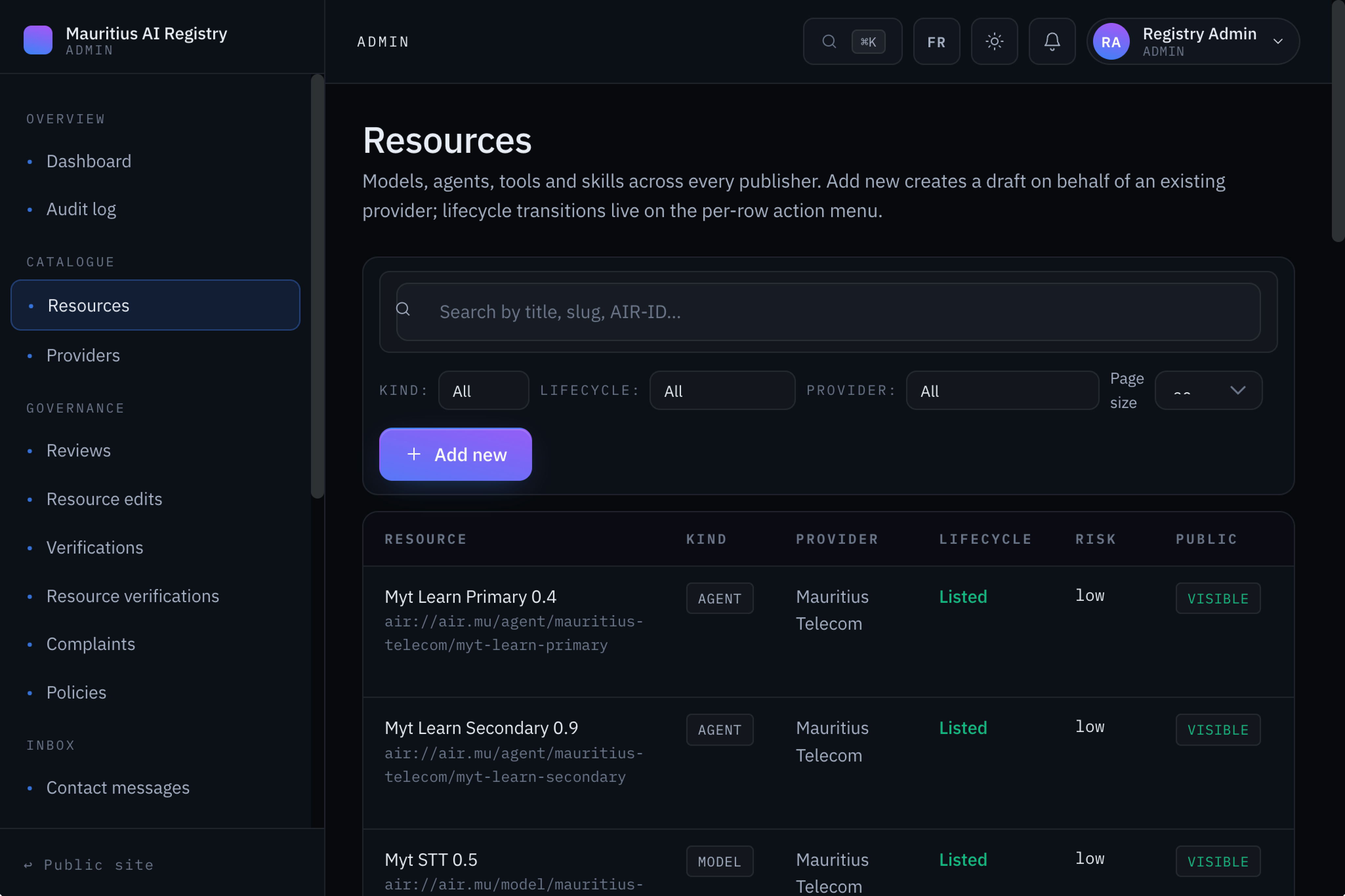Open Contact messages in Inbox

[x=118, y=787]
